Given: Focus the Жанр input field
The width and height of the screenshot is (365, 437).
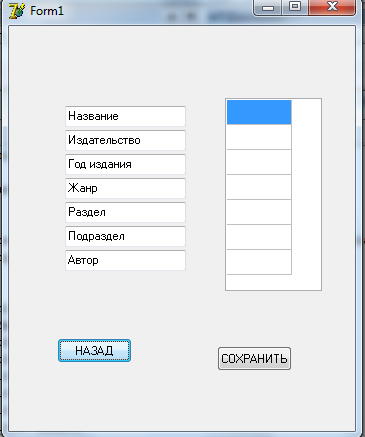Looking at the screenshot, I should tap(125, 188).
